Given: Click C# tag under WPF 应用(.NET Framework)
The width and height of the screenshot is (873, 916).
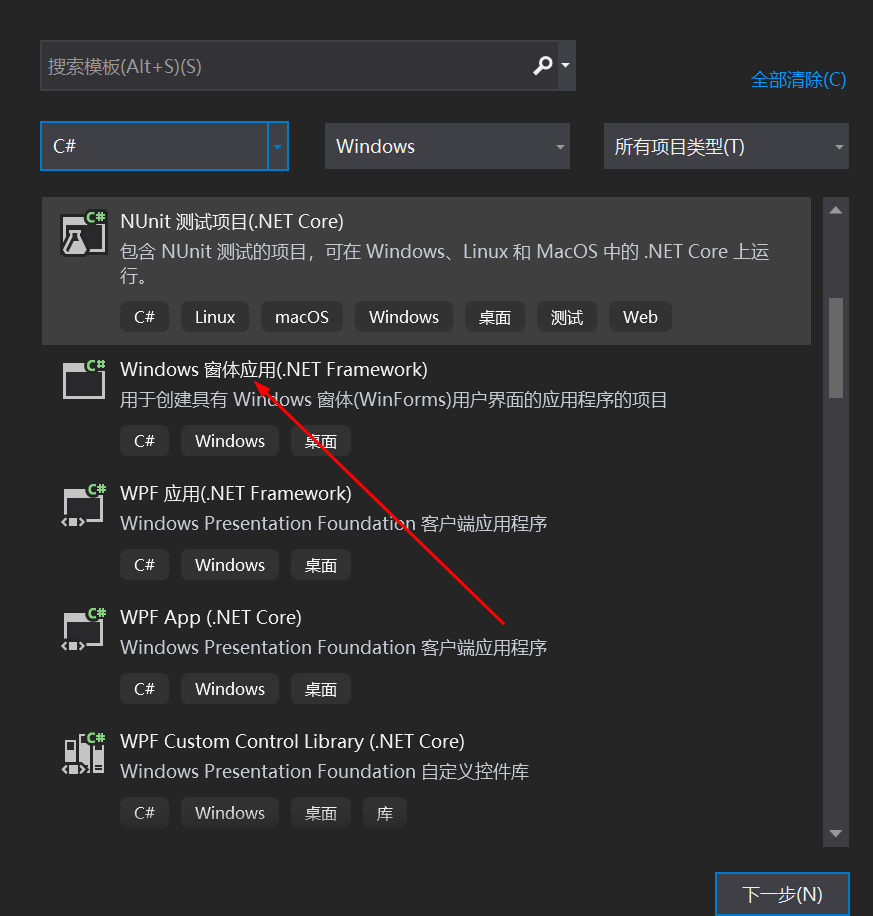Looking at the screenshot, I should tap(144, 564).
